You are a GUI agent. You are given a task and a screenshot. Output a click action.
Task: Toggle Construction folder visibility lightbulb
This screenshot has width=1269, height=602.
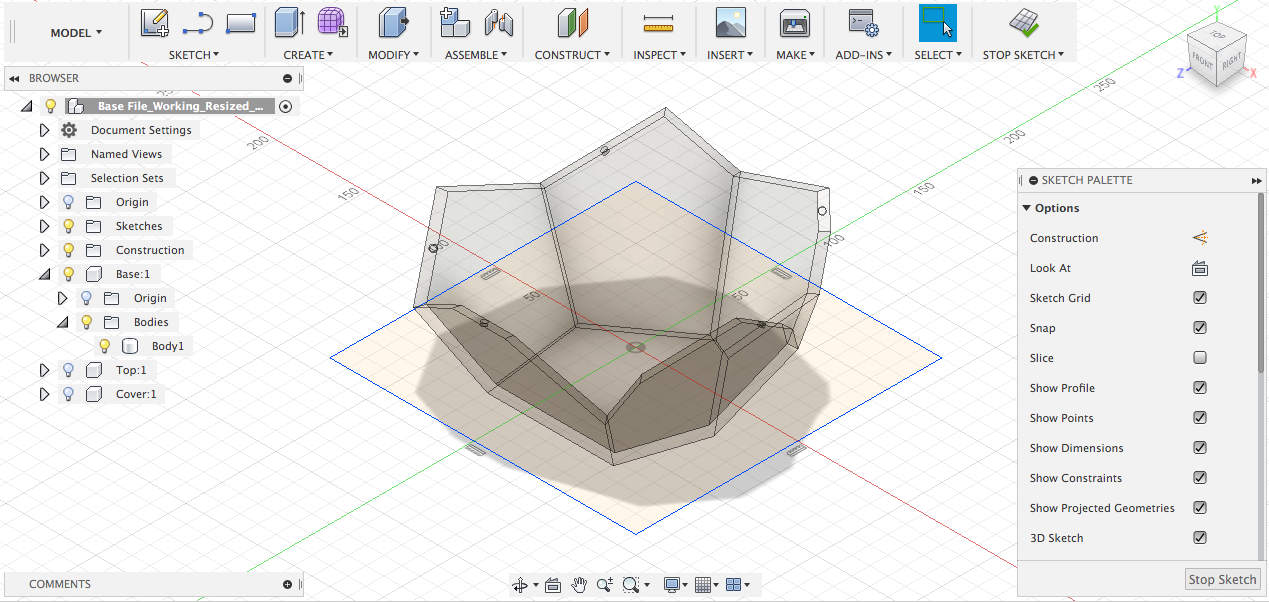[69, 250]
